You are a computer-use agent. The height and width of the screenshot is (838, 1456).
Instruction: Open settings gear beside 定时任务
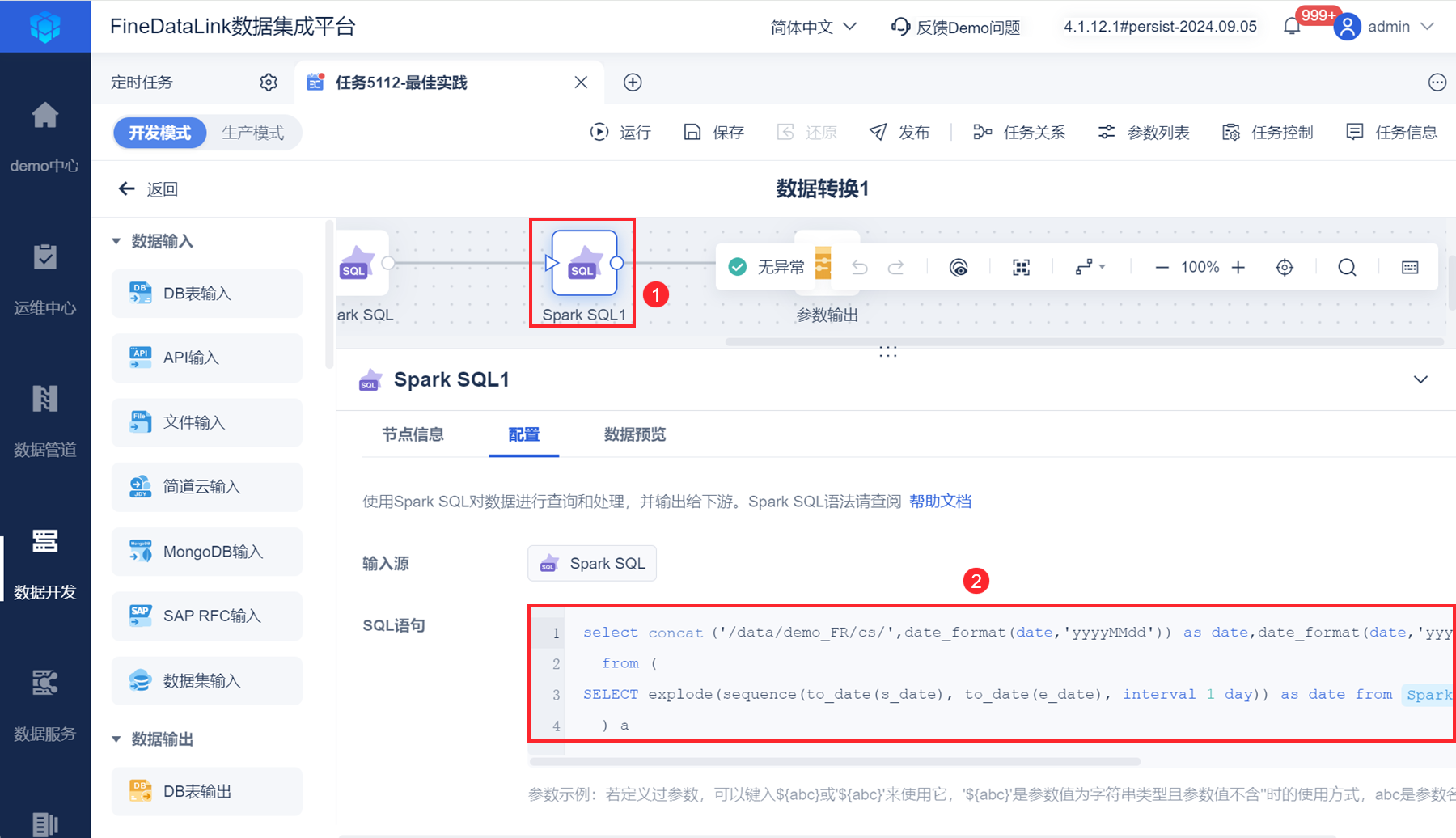(269, 83)
